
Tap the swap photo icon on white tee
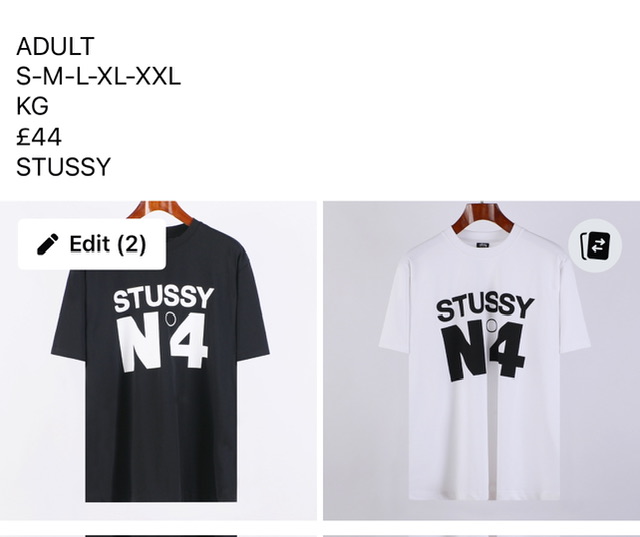click(595, 246)
